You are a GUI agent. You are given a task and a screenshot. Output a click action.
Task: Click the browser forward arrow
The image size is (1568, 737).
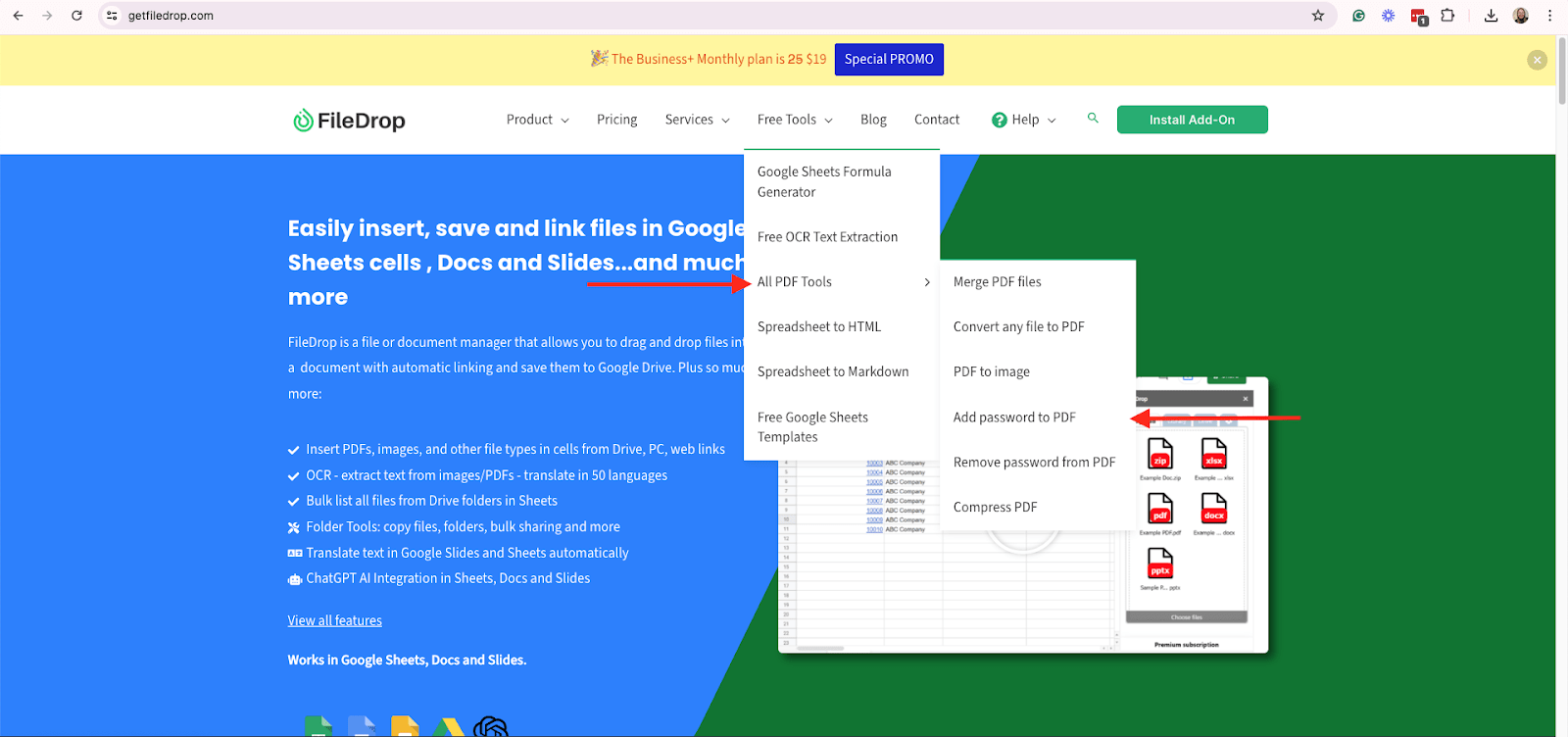click(47, 16)
